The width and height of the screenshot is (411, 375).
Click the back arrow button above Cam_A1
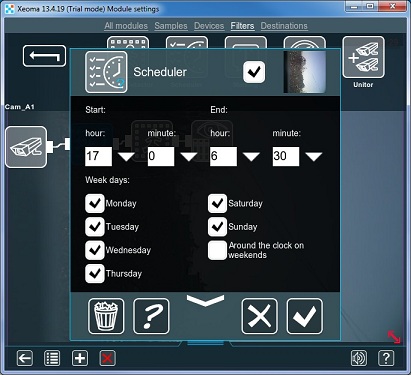pos(44,56)
